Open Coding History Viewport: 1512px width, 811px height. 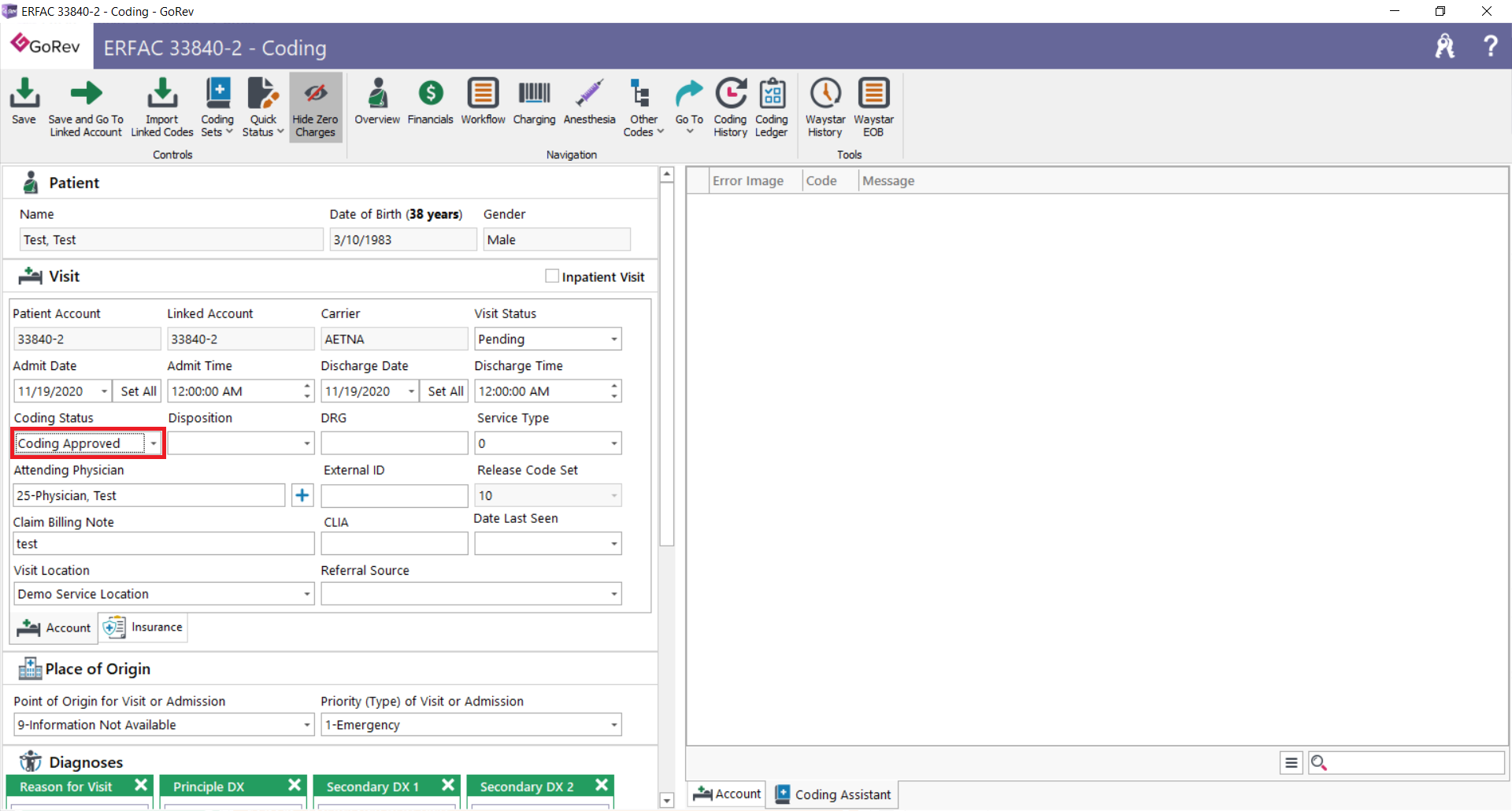pos(730,107)
